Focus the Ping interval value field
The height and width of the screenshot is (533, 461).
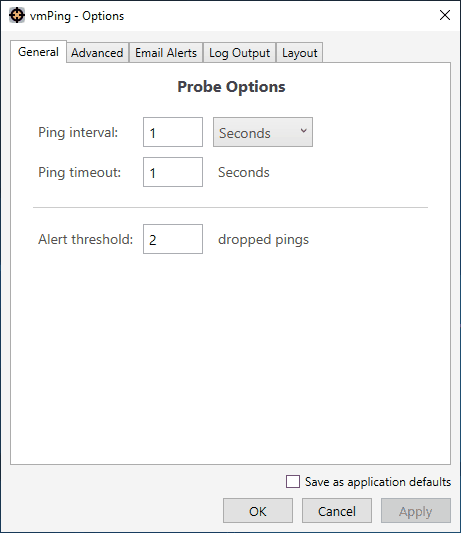(x=173, y=132)
